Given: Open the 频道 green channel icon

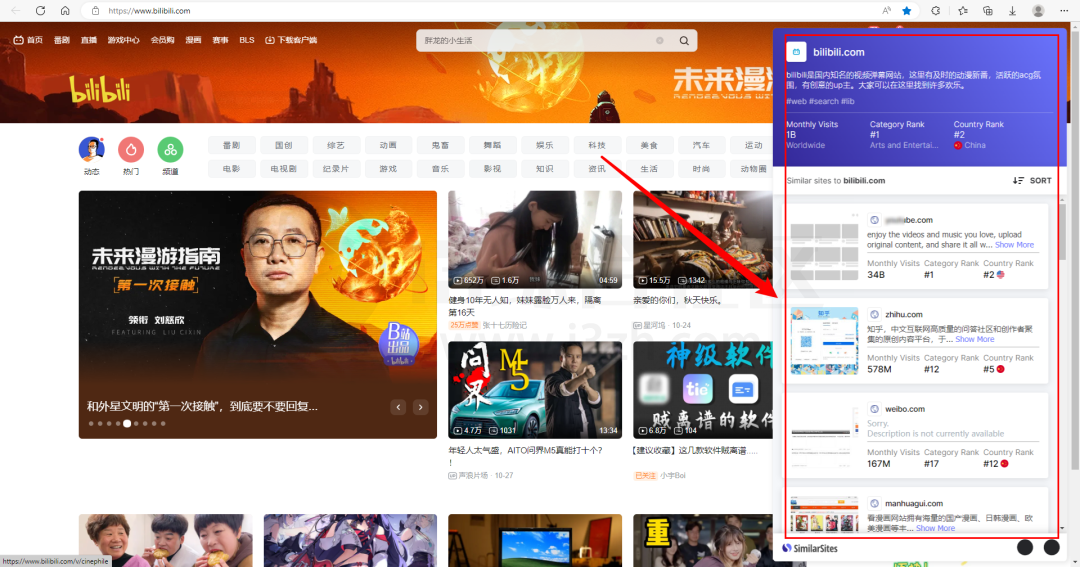Looking at the screenshot, I should click(x=170, y=150).
